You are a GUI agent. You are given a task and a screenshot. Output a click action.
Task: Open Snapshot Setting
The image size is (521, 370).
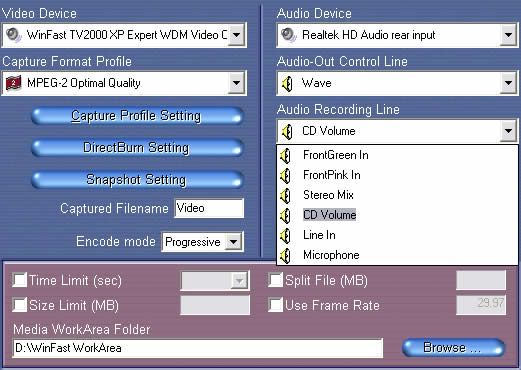(137, 180)
